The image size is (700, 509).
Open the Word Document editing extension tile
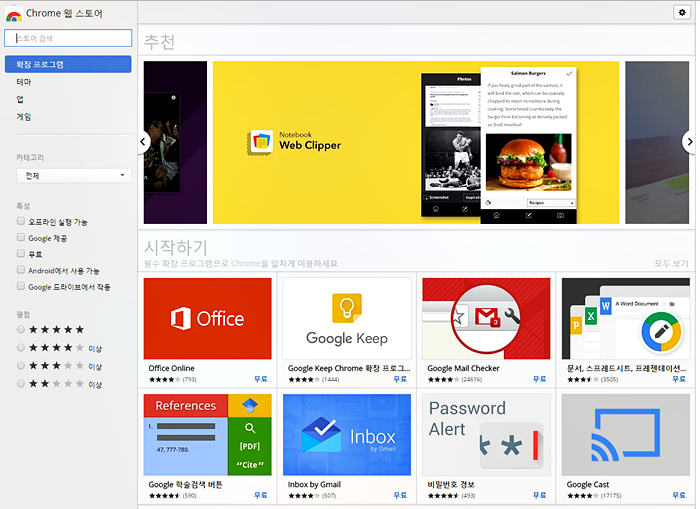coord(625,318)
